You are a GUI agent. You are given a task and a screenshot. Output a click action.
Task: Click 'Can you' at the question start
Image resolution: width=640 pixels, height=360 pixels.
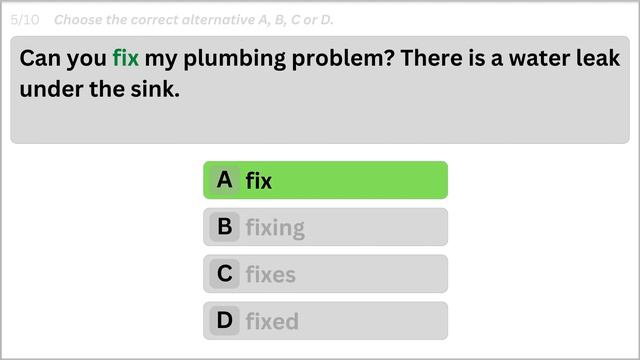(x=63, y=59)
